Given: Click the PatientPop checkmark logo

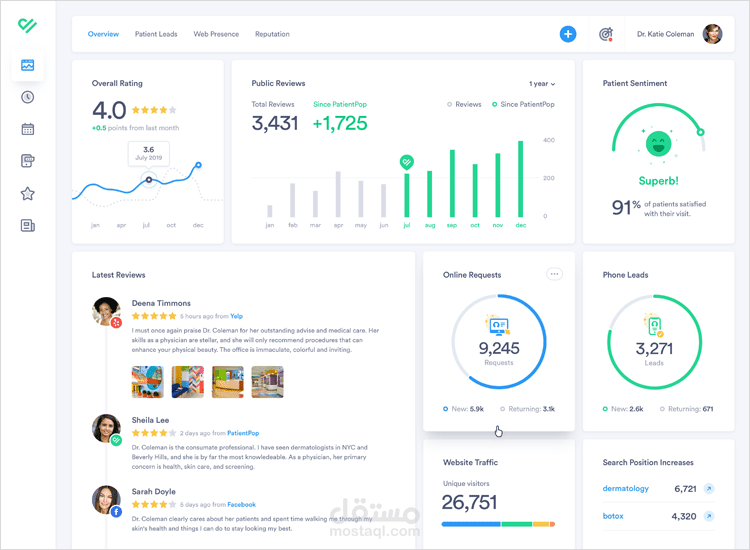Looking at the screenshot, I should tap(27, 25).
